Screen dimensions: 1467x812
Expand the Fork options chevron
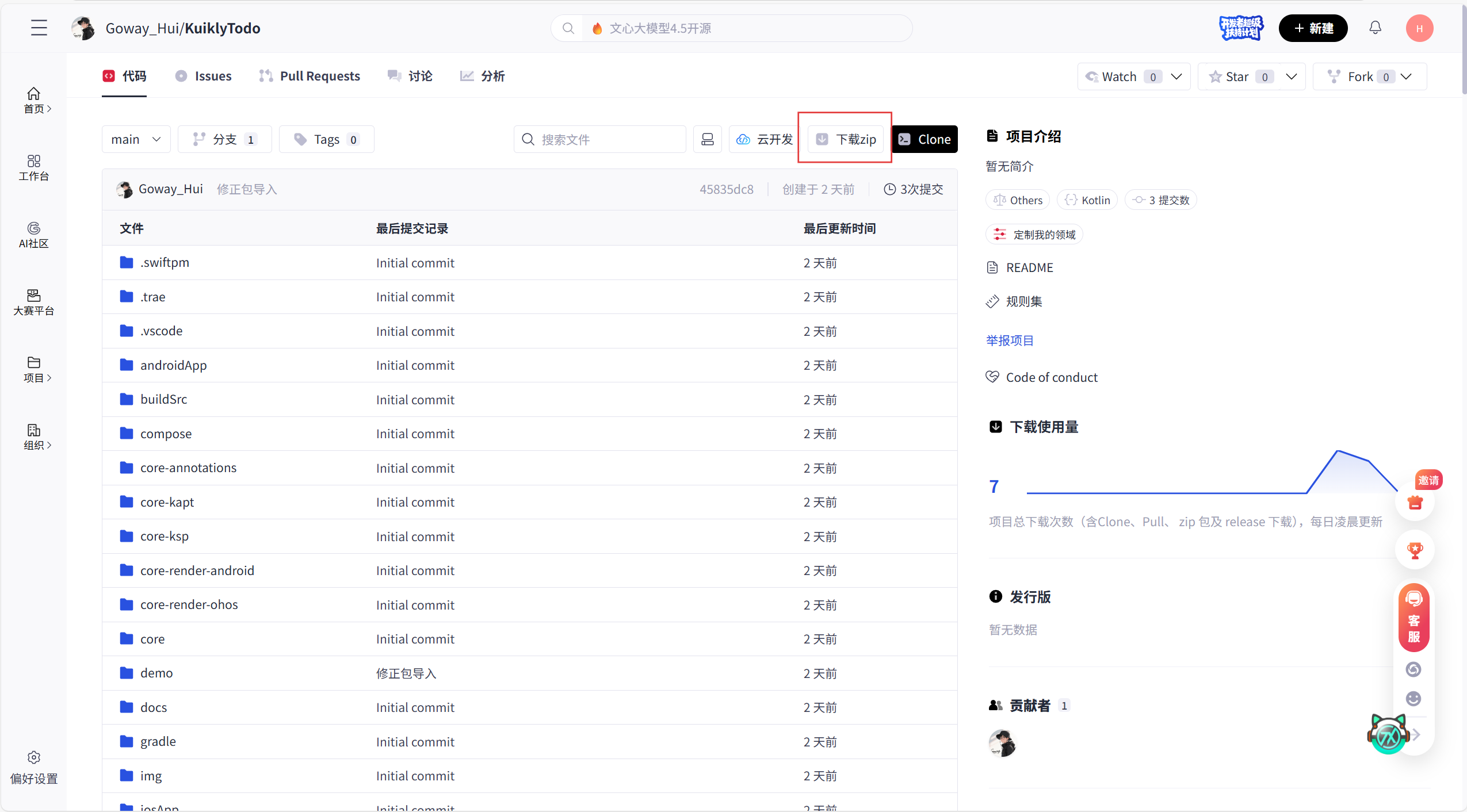coord(1407,76)
